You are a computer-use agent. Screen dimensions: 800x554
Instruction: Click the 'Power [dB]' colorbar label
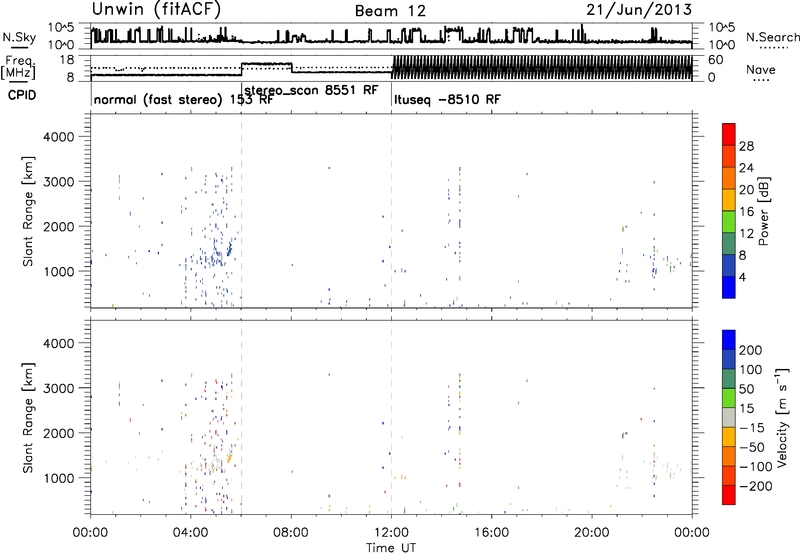764,211
